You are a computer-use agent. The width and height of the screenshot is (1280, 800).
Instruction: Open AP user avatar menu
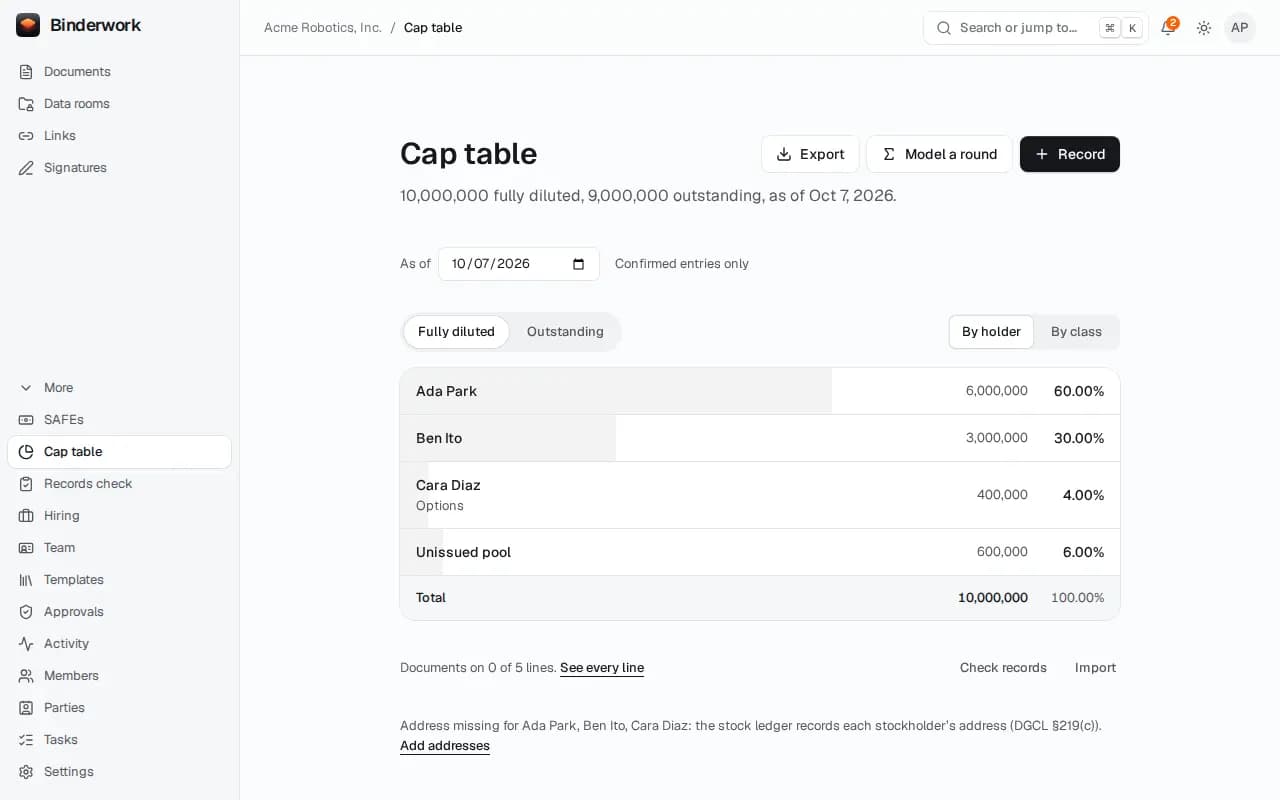pyautogui.click(x=1240, y=28)
